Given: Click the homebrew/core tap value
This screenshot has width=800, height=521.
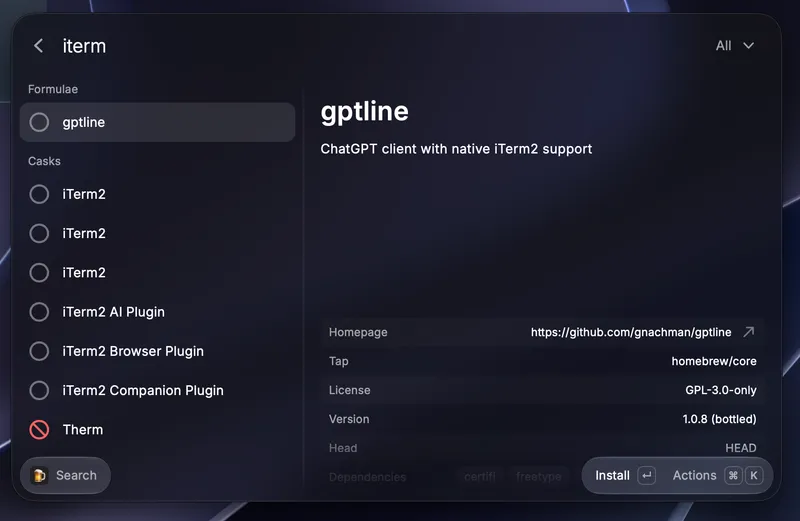Looking at the screenshot, I should [x=714, y=361].
